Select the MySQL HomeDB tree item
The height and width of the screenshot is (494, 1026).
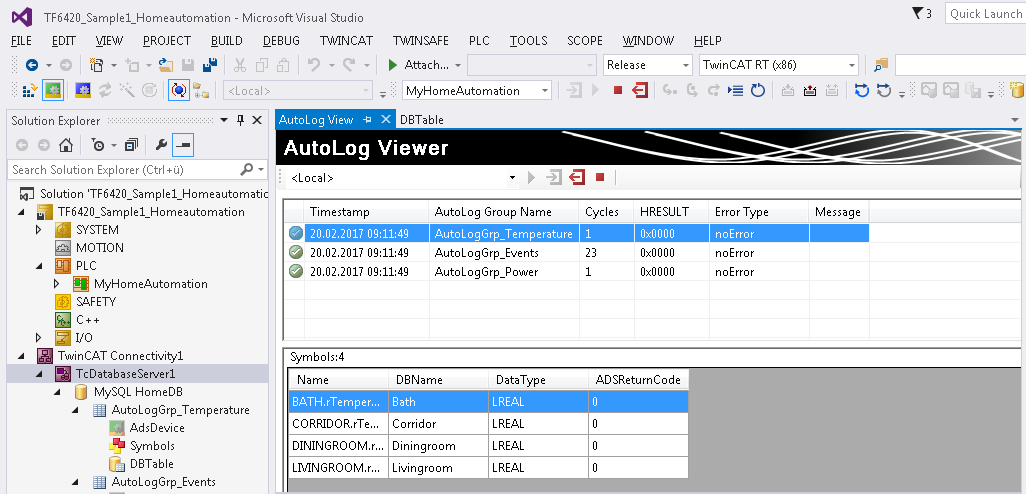pyautogui.click(x=138, y=392)
